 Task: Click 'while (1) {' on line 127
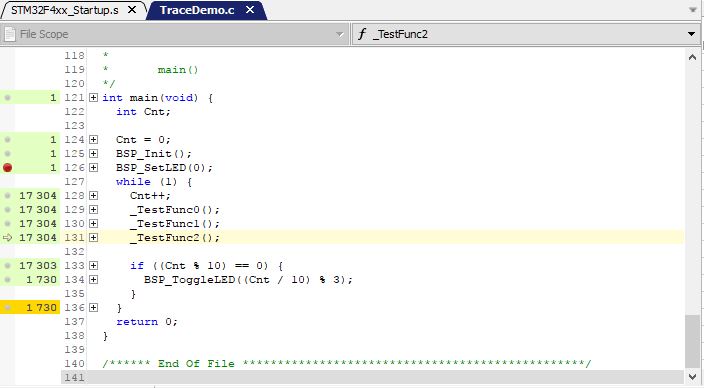click(x=154, y=181)
